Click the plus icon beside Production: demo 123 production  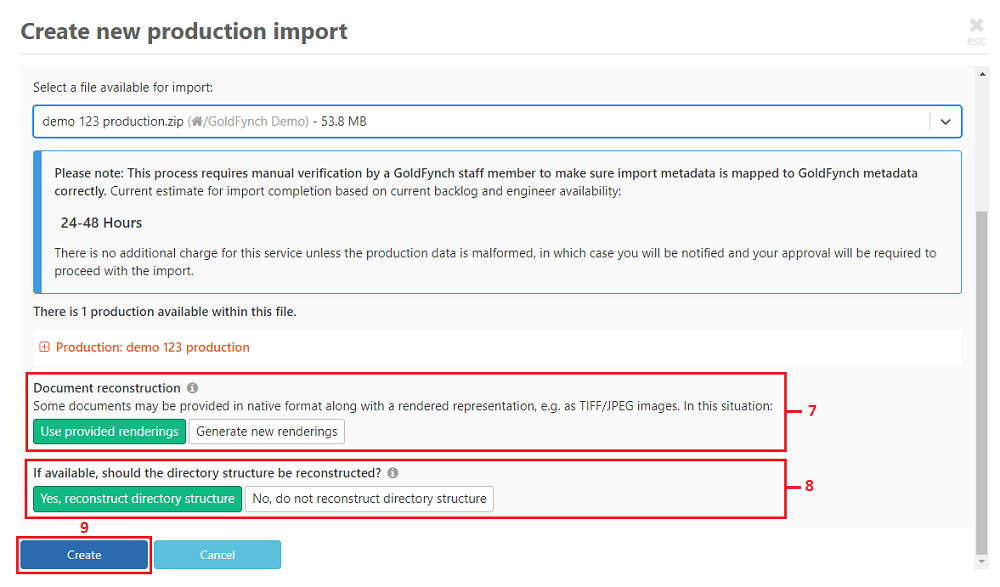coord(45,345)
